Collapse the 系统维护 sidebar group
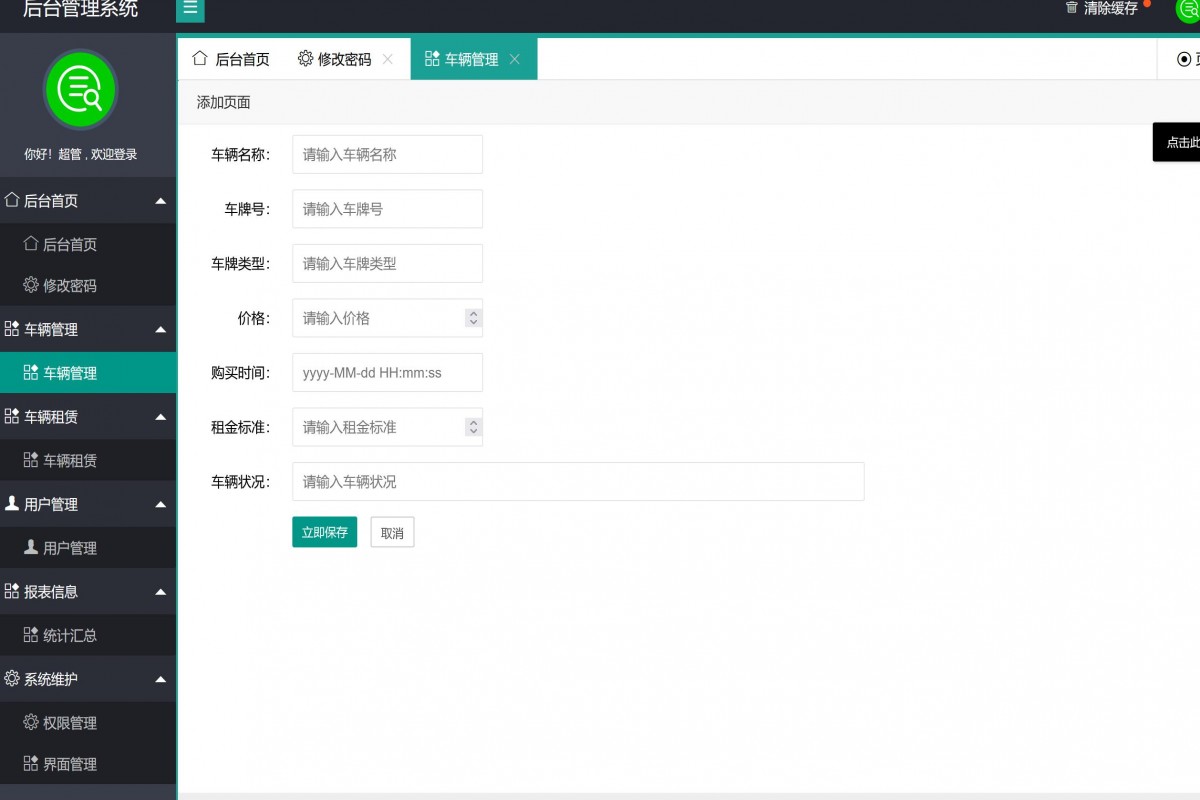The height and width of the screenshot is (800, 1200). (x=160, y=679)
